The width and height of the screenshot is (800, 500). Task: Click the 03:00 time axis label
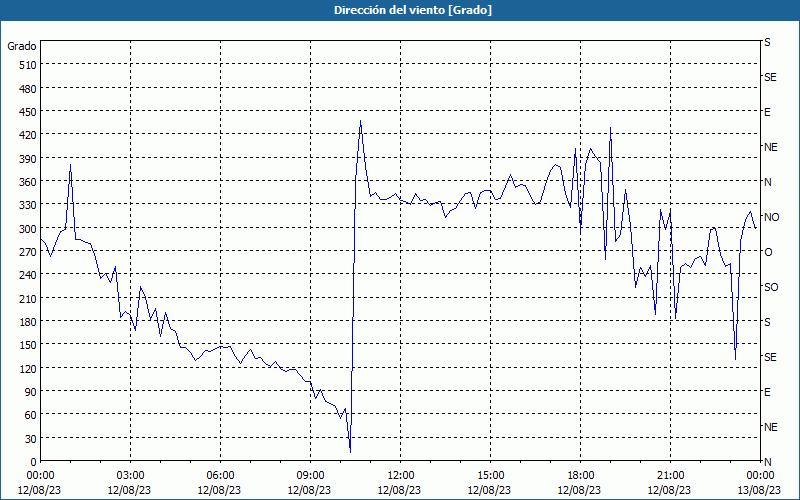[x=131, y=476]
